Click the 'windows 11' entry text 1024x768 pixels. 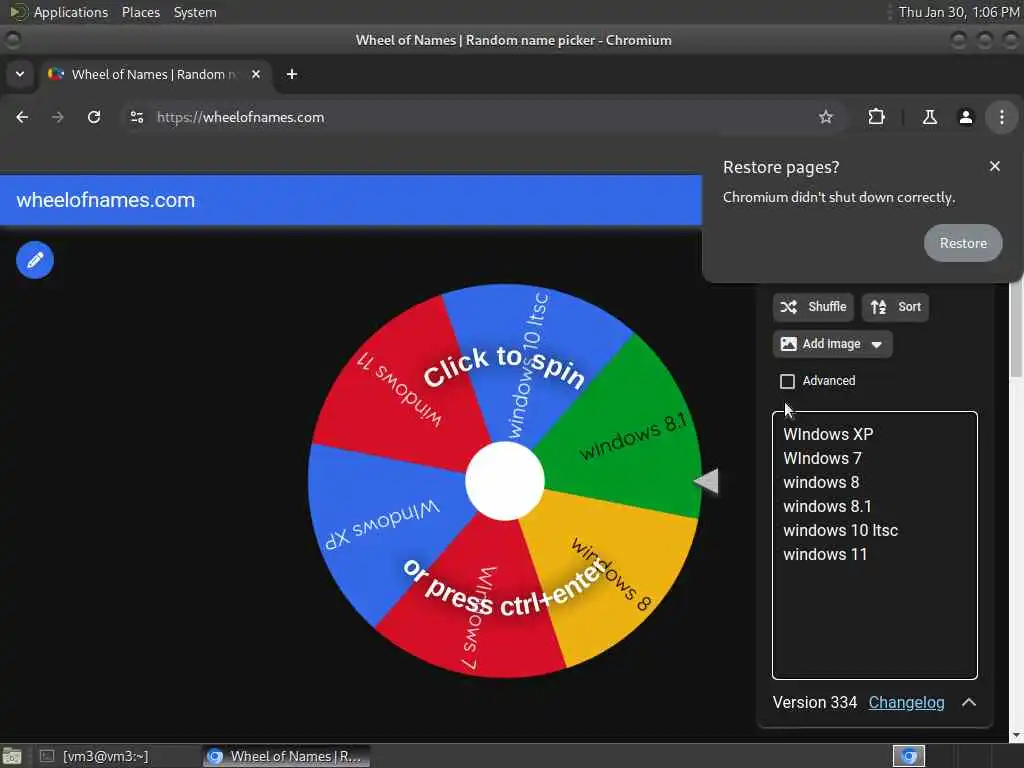pos(825,554)
